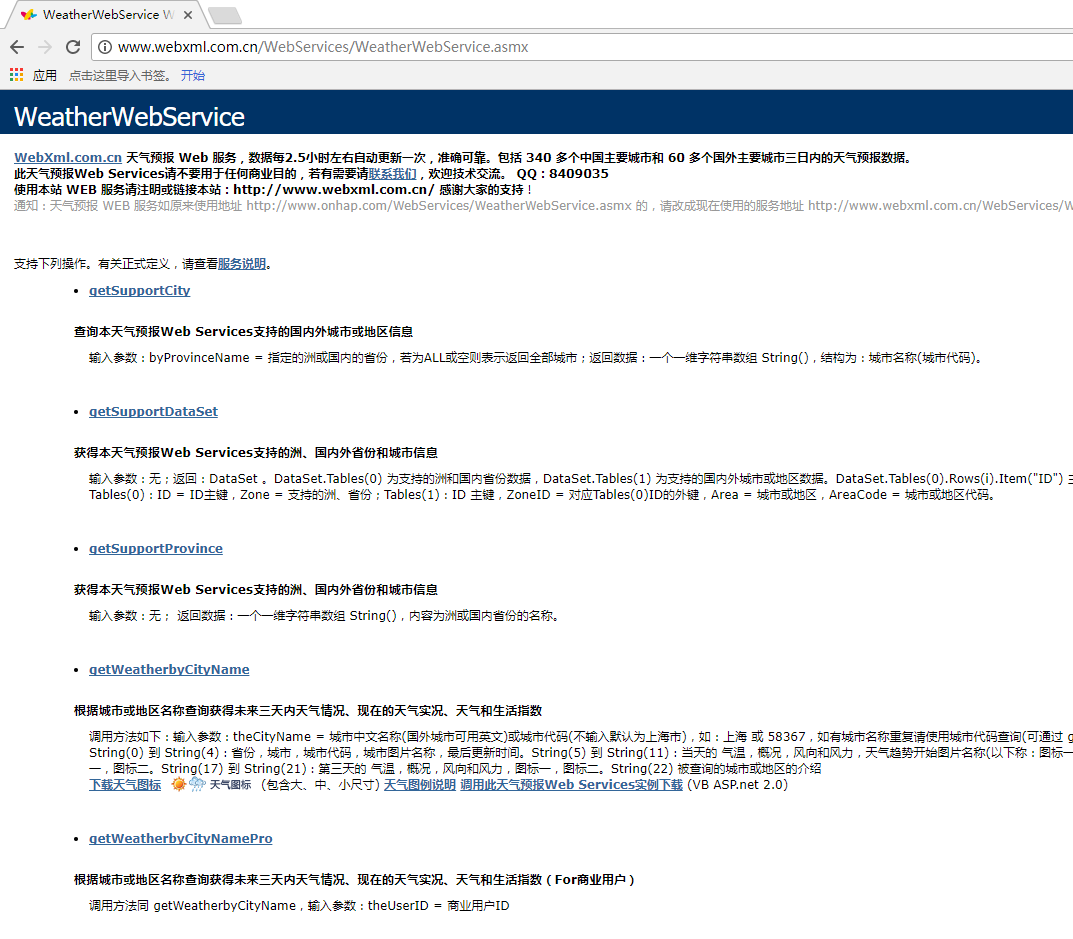Click the QQ：8409035 text
This screenshot has height=939, width=1073.
point(563,174)
